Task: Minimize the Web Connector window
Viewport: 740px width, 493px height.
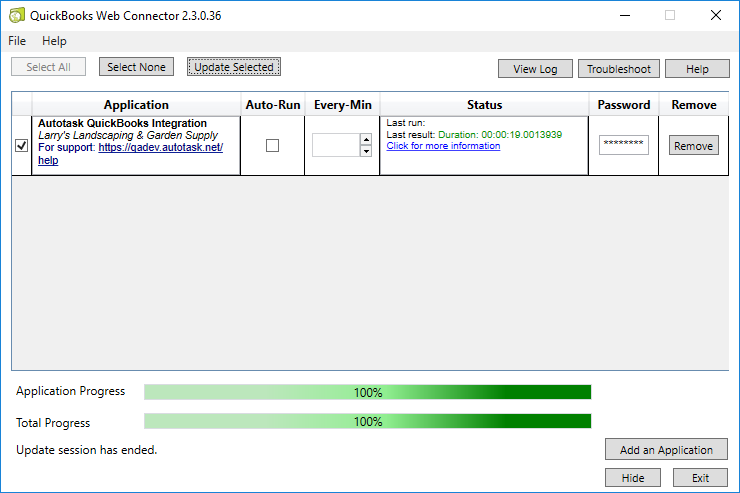Action: (625, 16)
